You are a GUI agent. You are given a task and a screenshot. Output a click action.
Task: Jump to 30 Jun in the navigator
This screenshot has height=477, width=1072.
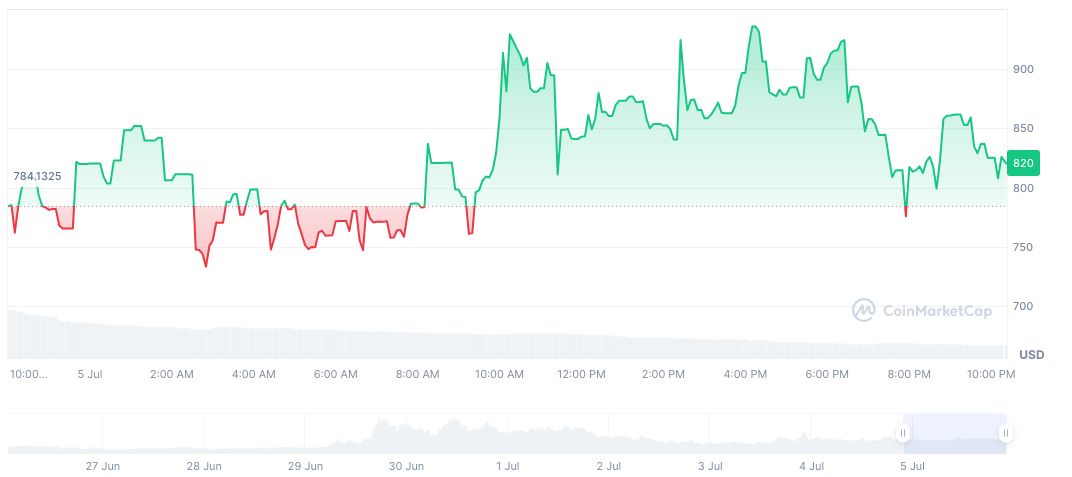coord(406,466)
